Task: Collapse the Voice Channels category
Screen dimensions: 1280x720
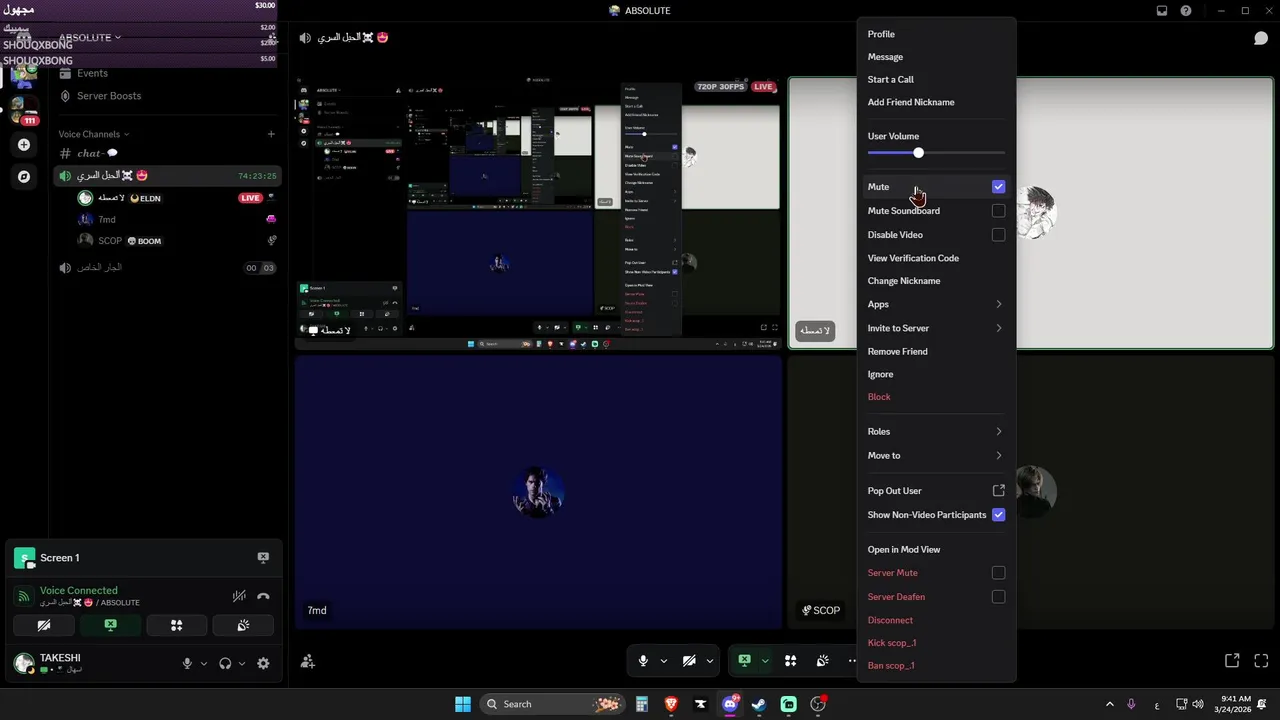Action: pyautogui.click(x=93, y=134)
